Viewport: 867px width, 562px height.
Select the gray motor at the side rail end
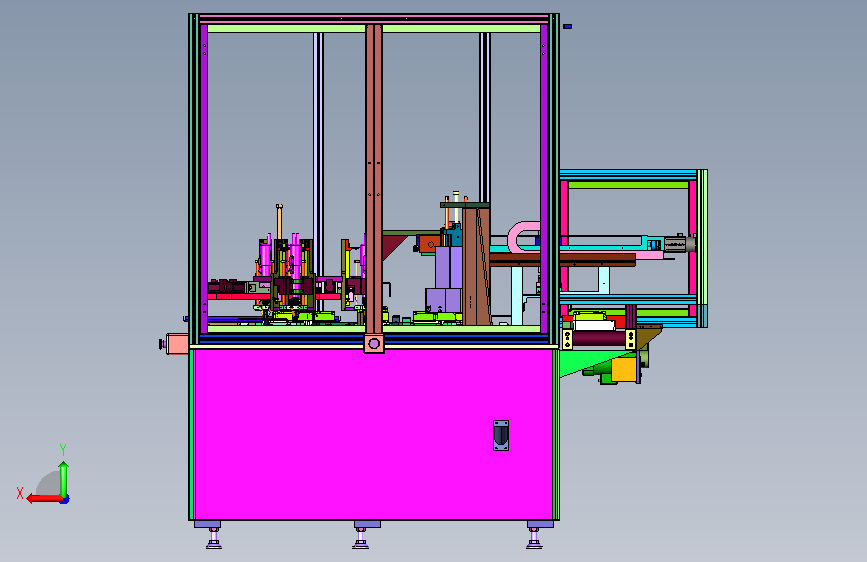[680, 244]
